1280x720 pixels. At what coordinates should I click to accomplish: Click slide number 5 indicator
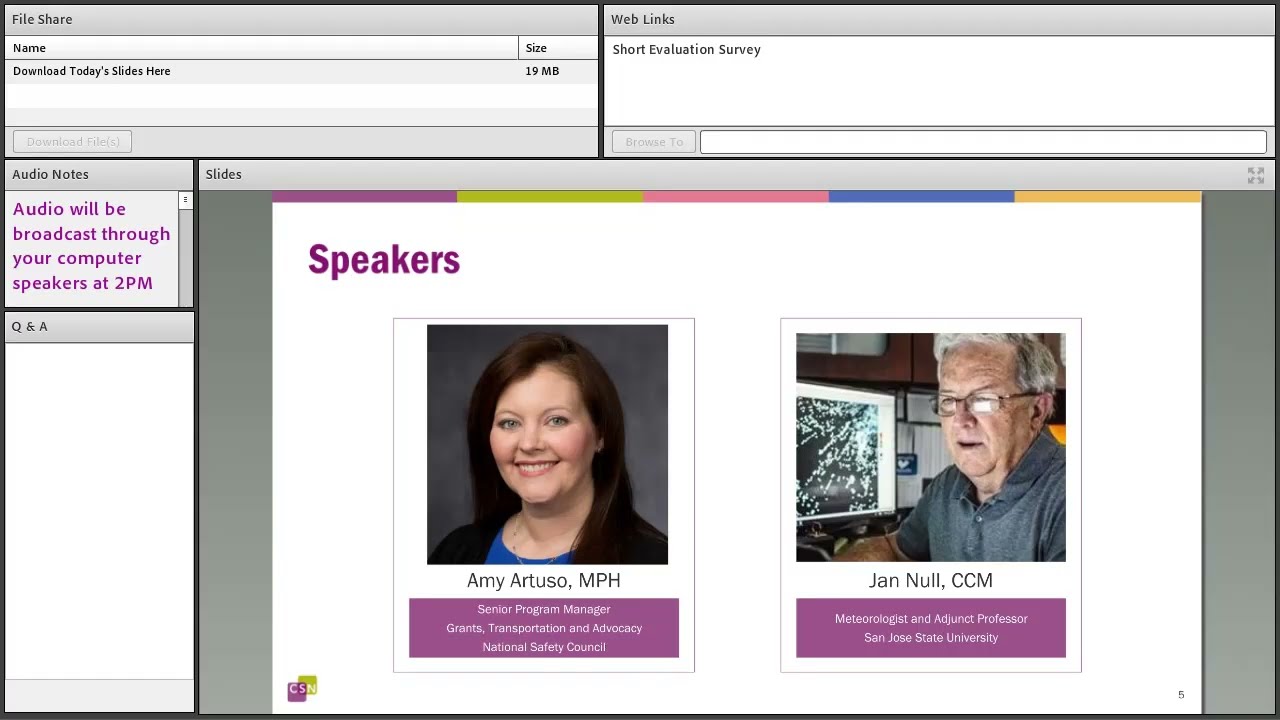pyautogui.click(x=1181, y=695)
